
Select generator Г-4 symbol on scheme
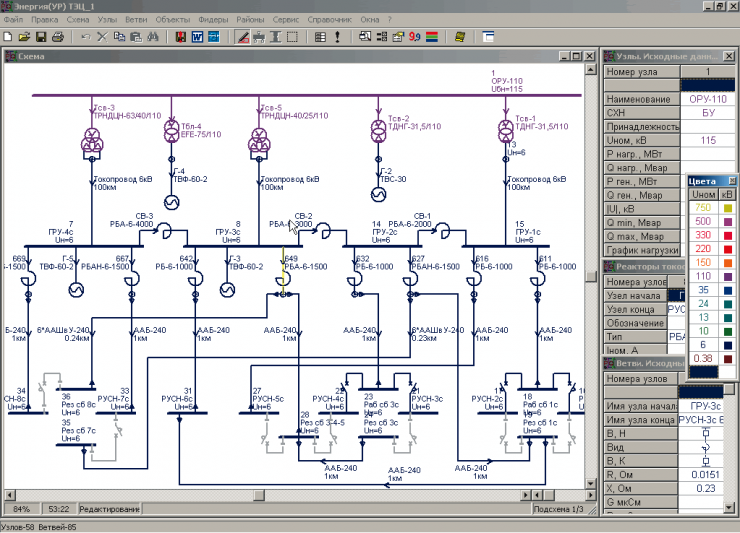coord(171,203)
